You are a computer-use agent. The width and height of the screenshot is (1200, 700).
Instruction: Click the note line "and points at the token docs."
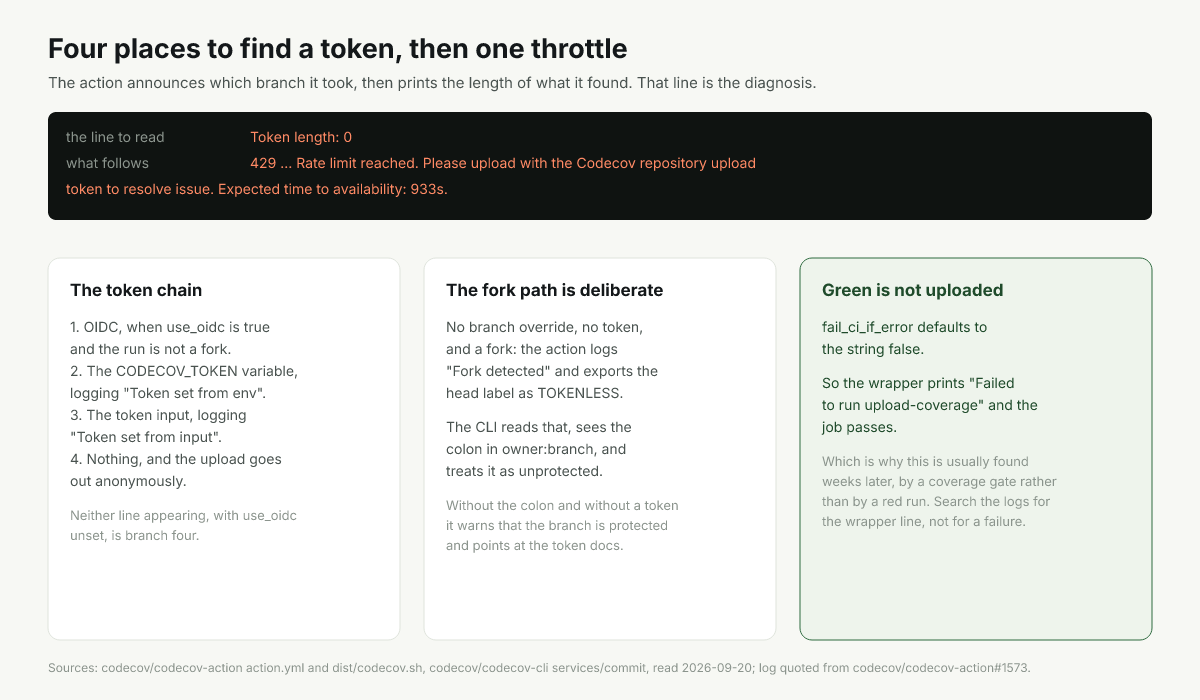pyautogui.click(x=536, y=546)
